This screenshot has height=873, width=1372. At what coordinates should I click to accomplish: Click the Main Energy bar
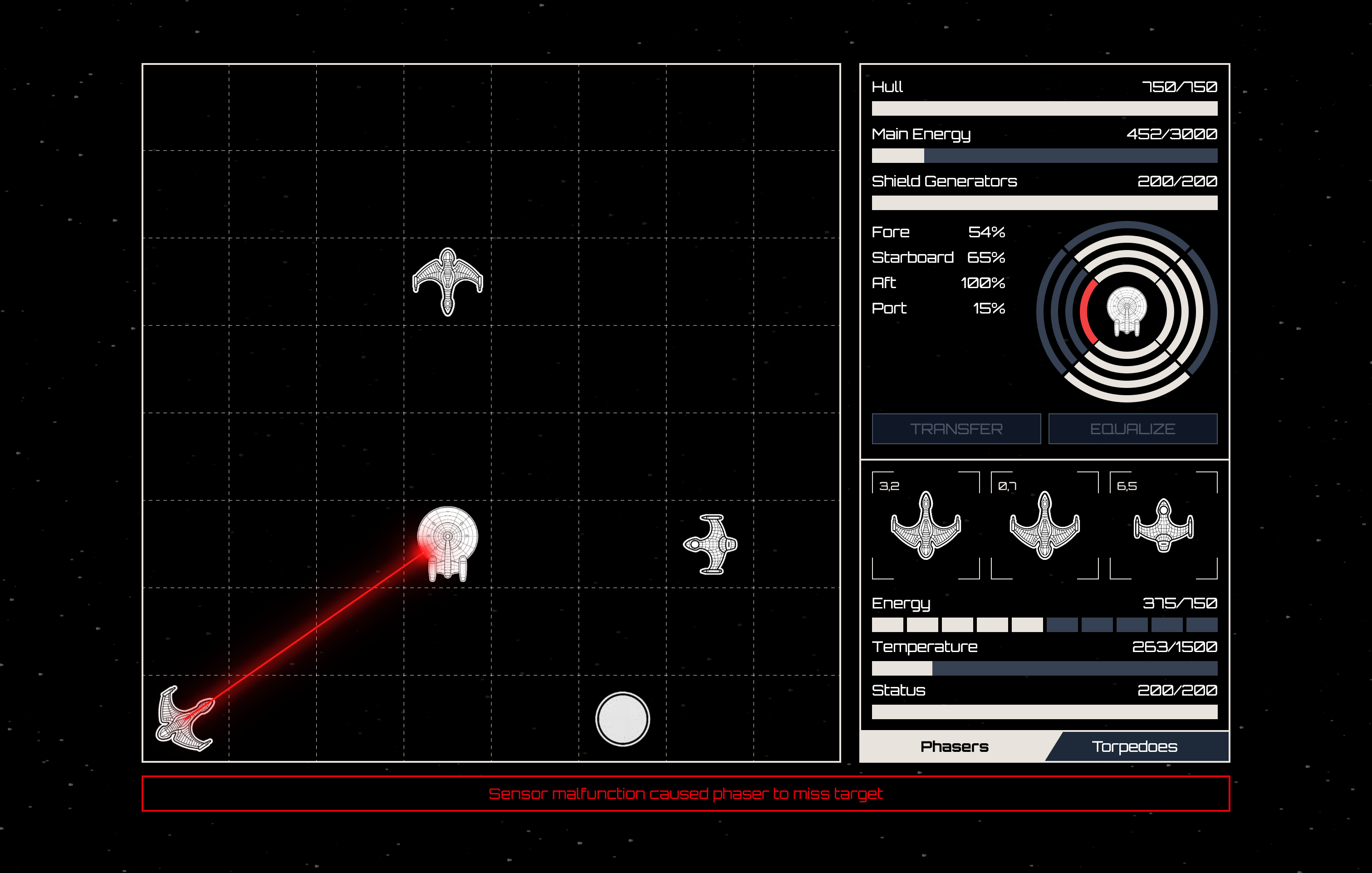click(x=1044, y=156)
